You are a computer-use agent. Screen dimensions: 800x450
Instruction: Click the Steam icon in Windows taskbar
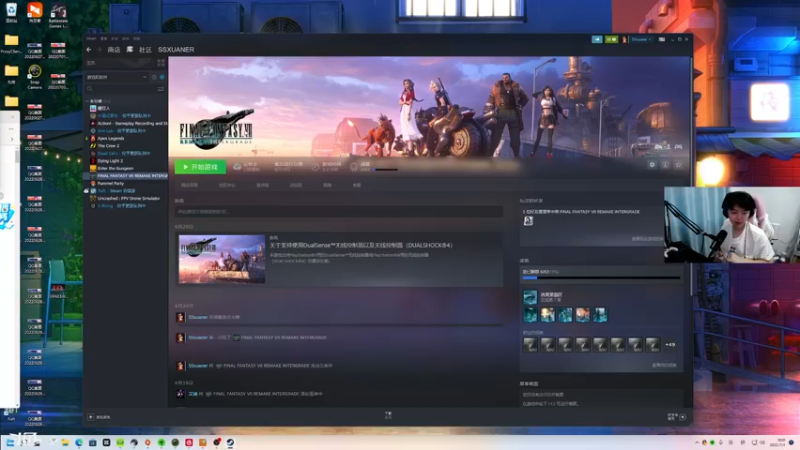tap(230, 442)
